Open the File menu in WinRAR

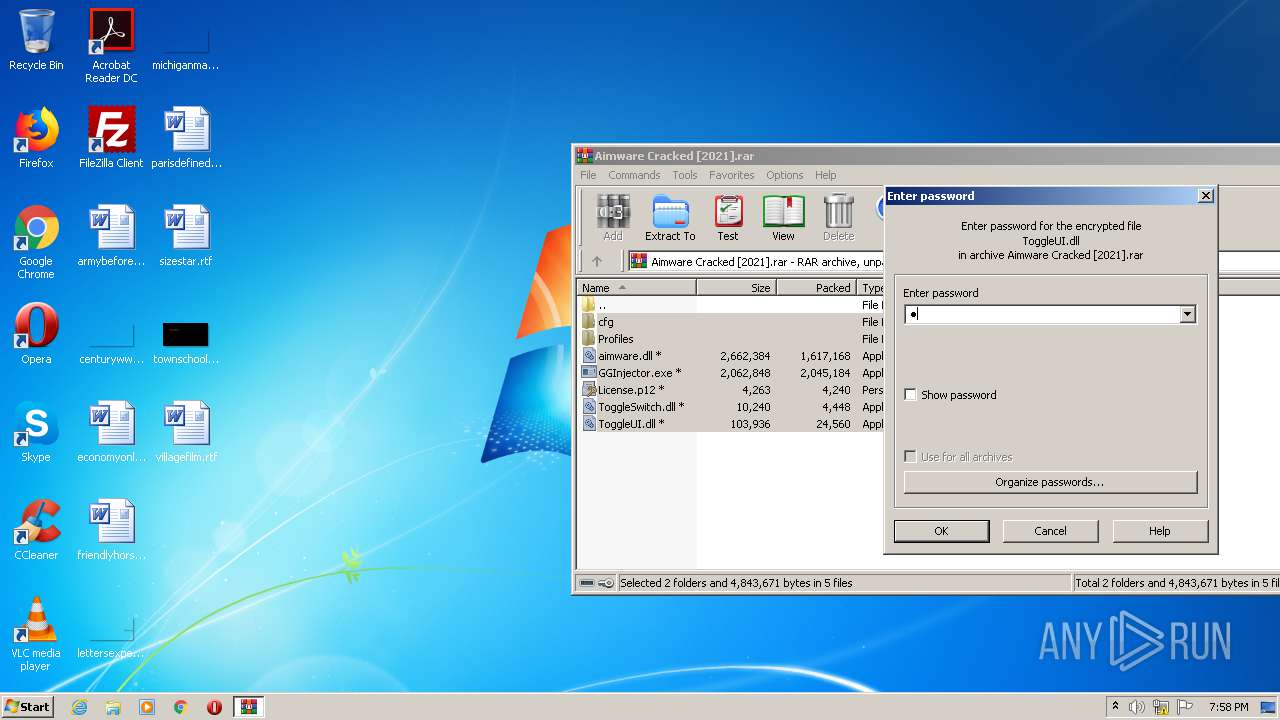(x=588, y=175)
